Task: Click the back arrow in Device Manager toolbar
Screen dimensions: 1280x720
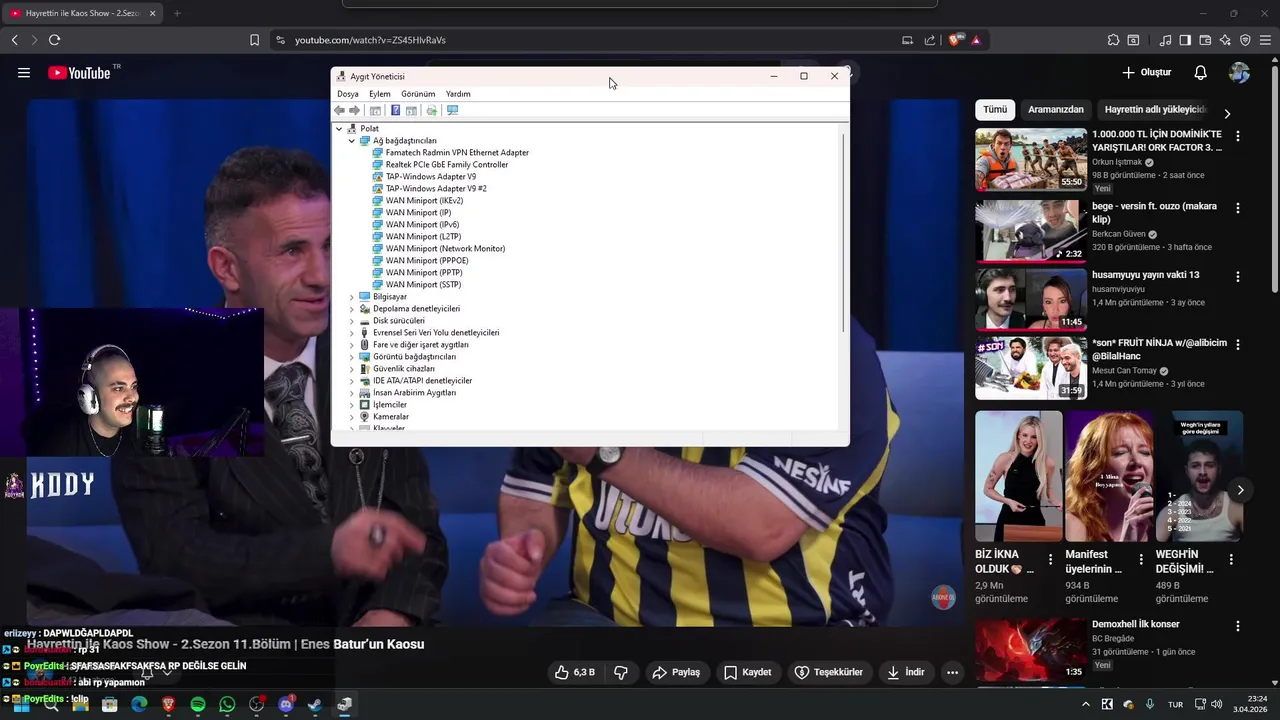Action: pos(340,110)
